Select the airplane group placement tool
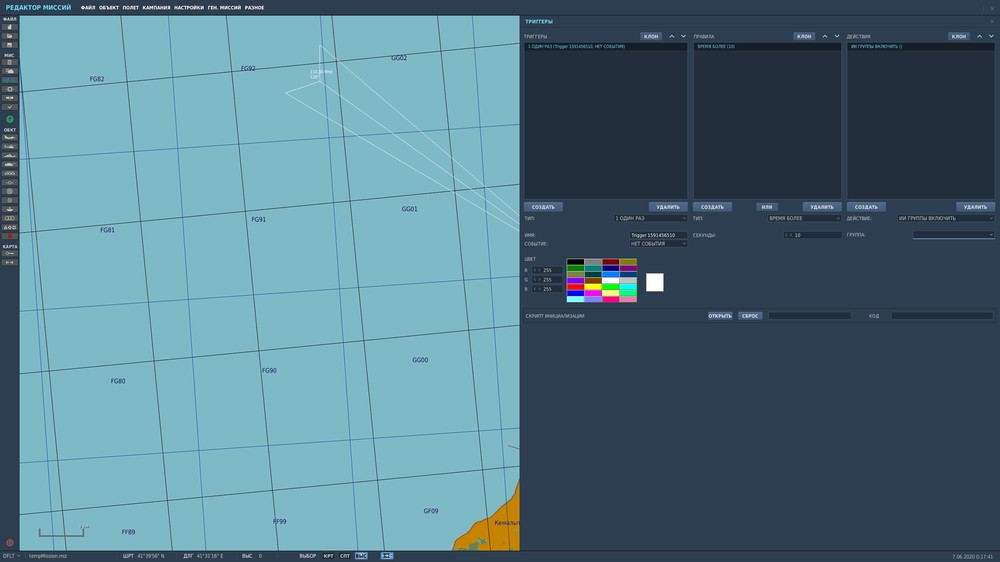The height and width of the screenshot is (562, 1000). [10, 138]
